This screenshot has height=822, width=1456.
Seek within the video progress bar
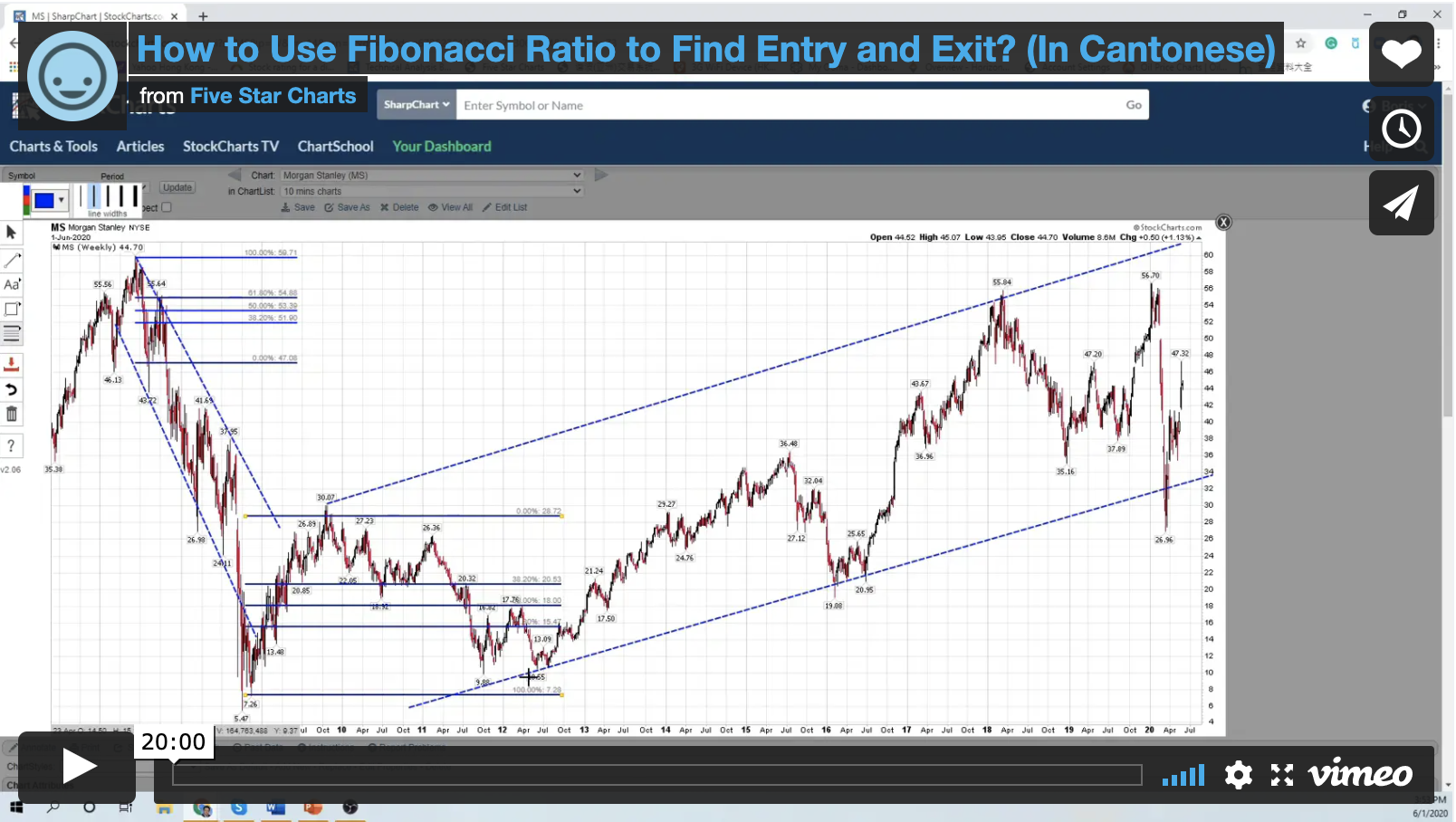[x=656, y=775]
